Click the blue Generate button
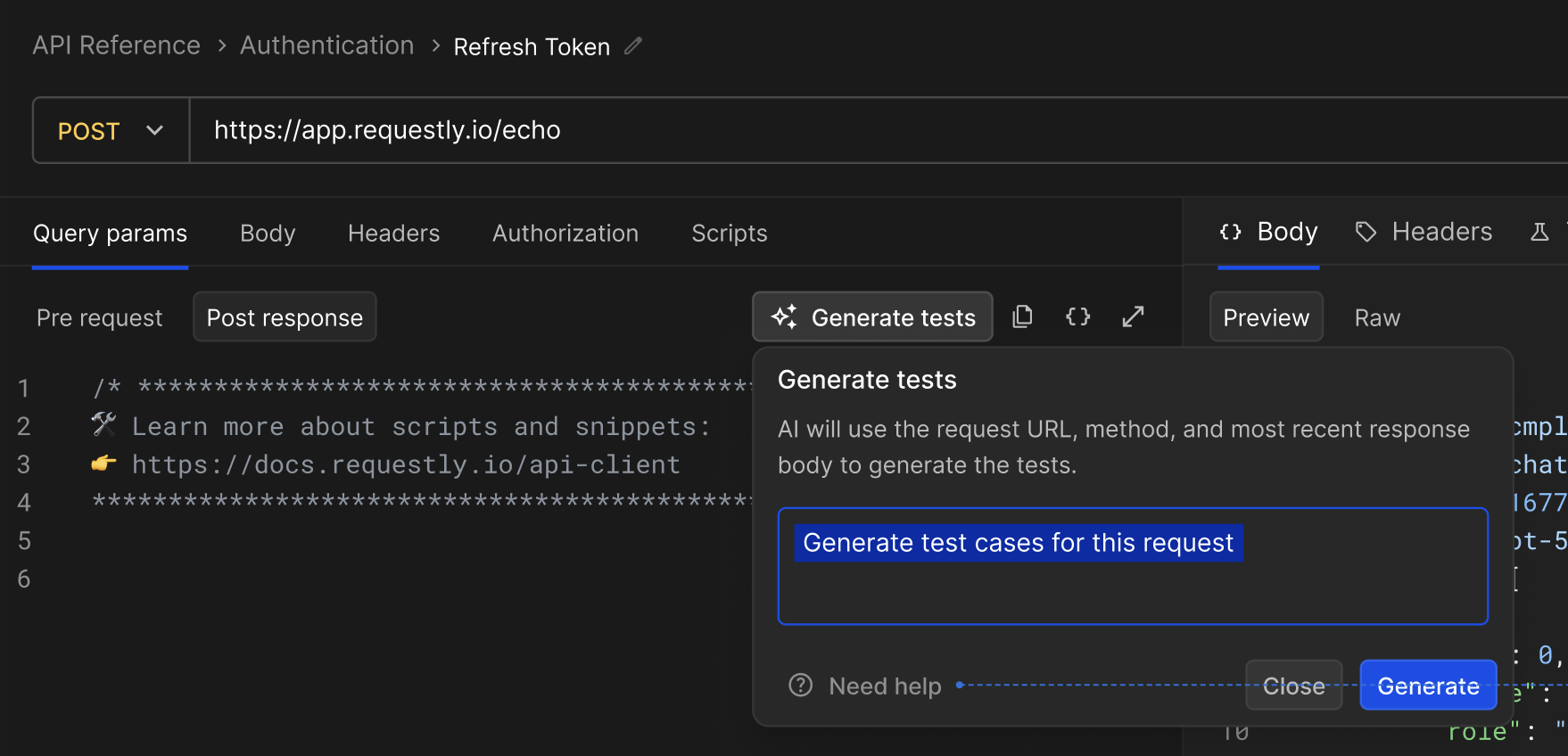 pyautogui.click(x=1427, y=686)
